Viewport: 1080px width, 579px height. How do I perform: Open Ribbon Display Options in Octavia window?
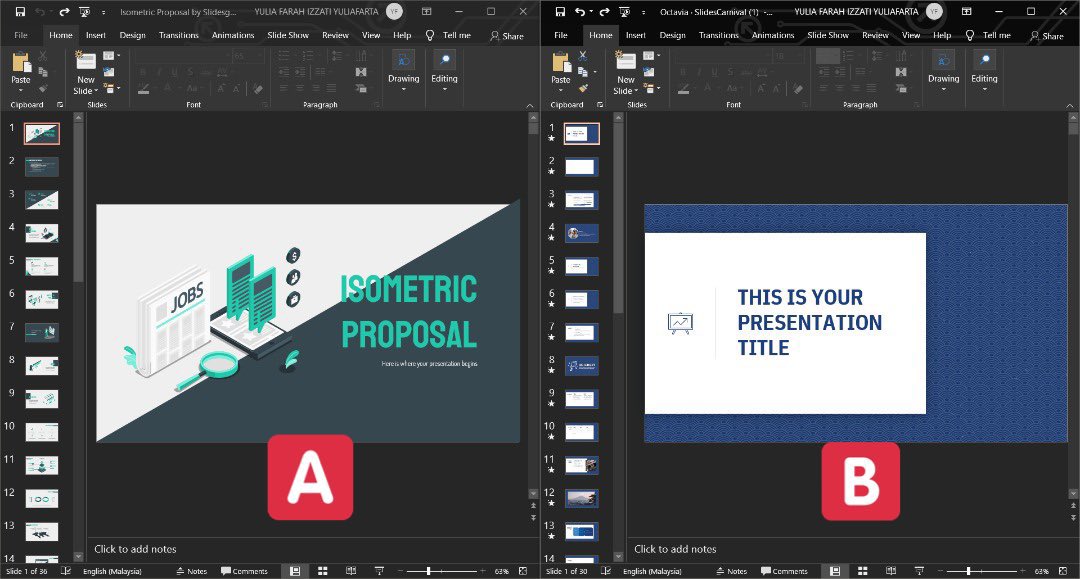tap(966, 12)
